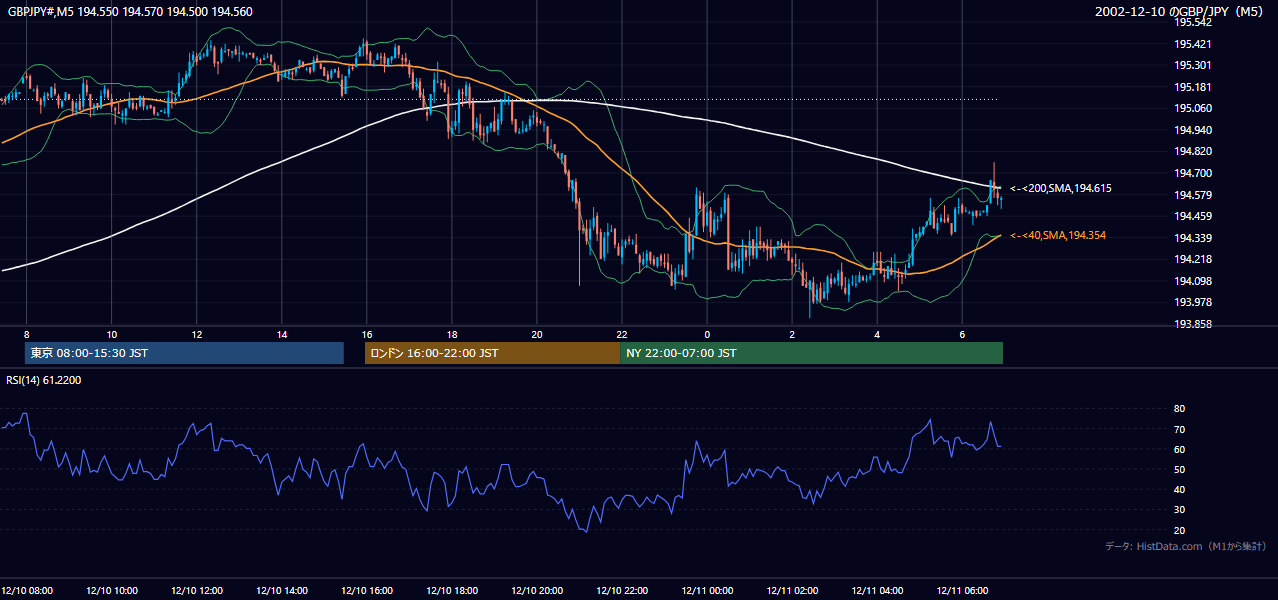Screen dimensions: 1278x600
Task: Click the Tokyo 08:00-15:30 JST session bar
Action: point(184,353)
